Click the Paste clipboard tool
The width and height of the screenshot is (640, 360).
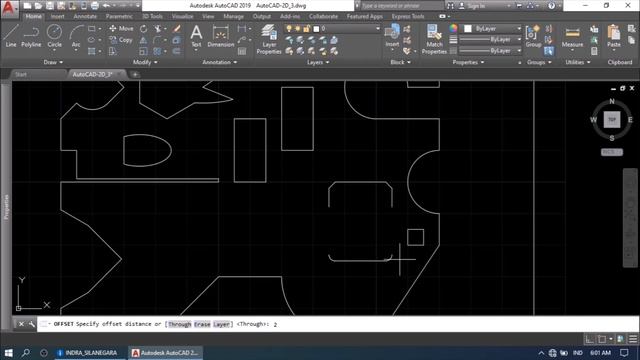613,36
